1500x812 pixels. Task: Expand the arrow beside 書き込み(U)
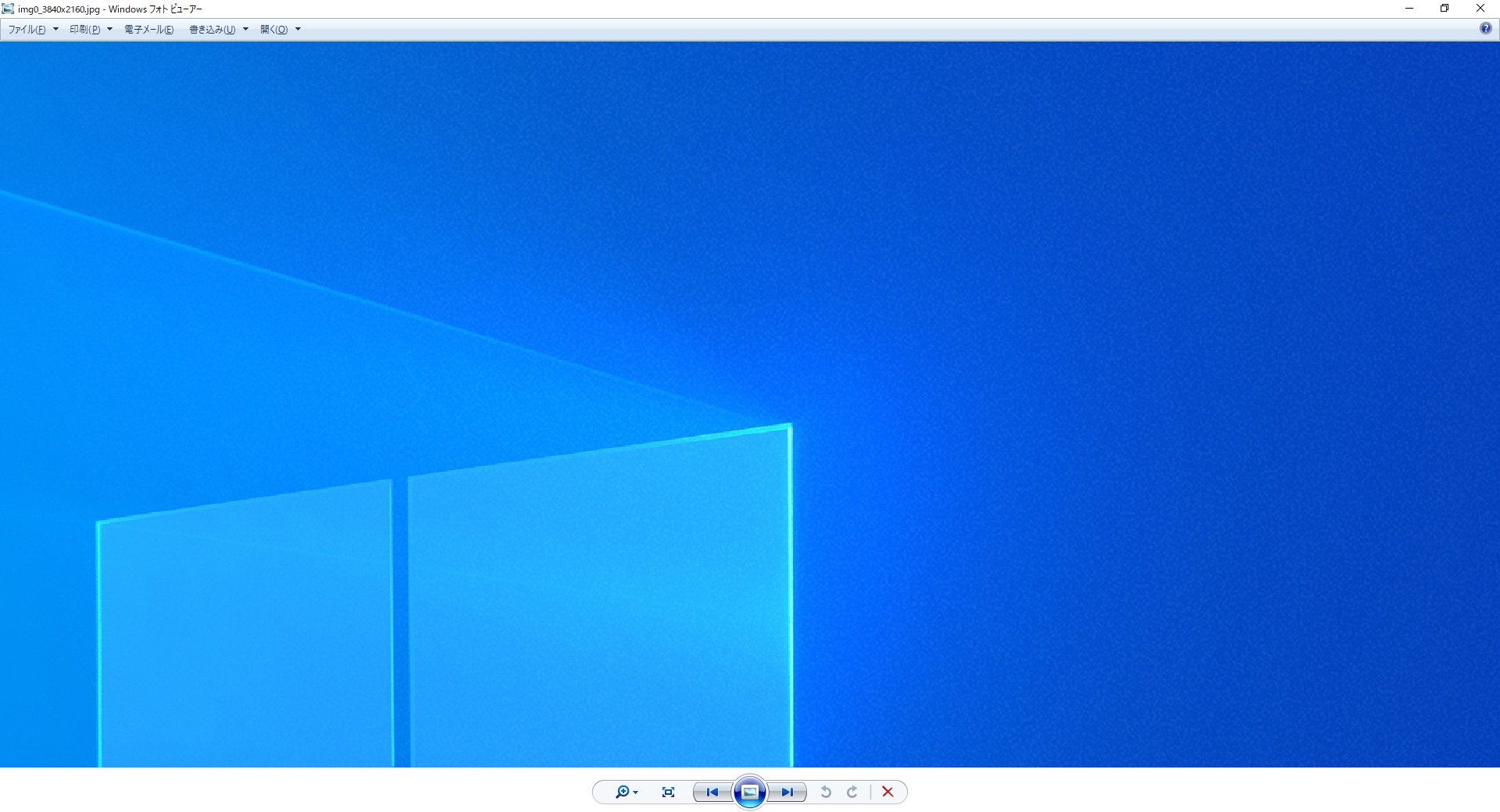coord(245,30)
